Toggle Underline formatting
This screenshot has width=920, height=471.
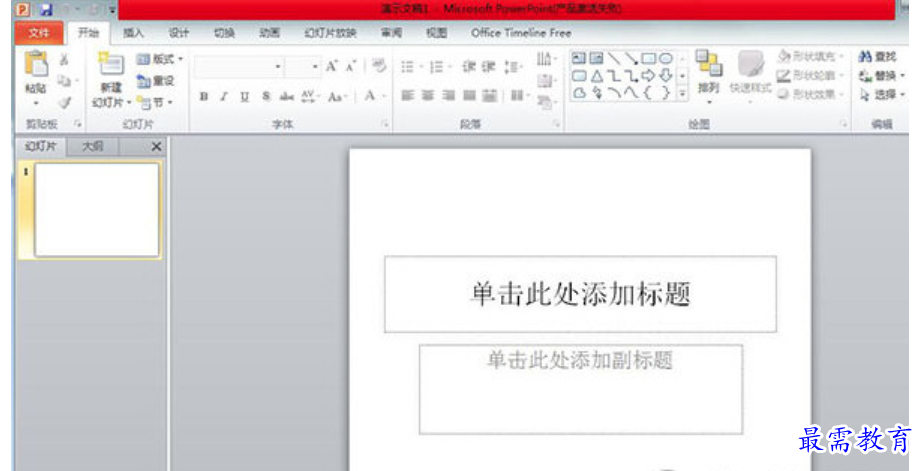(x=245, y=97)
